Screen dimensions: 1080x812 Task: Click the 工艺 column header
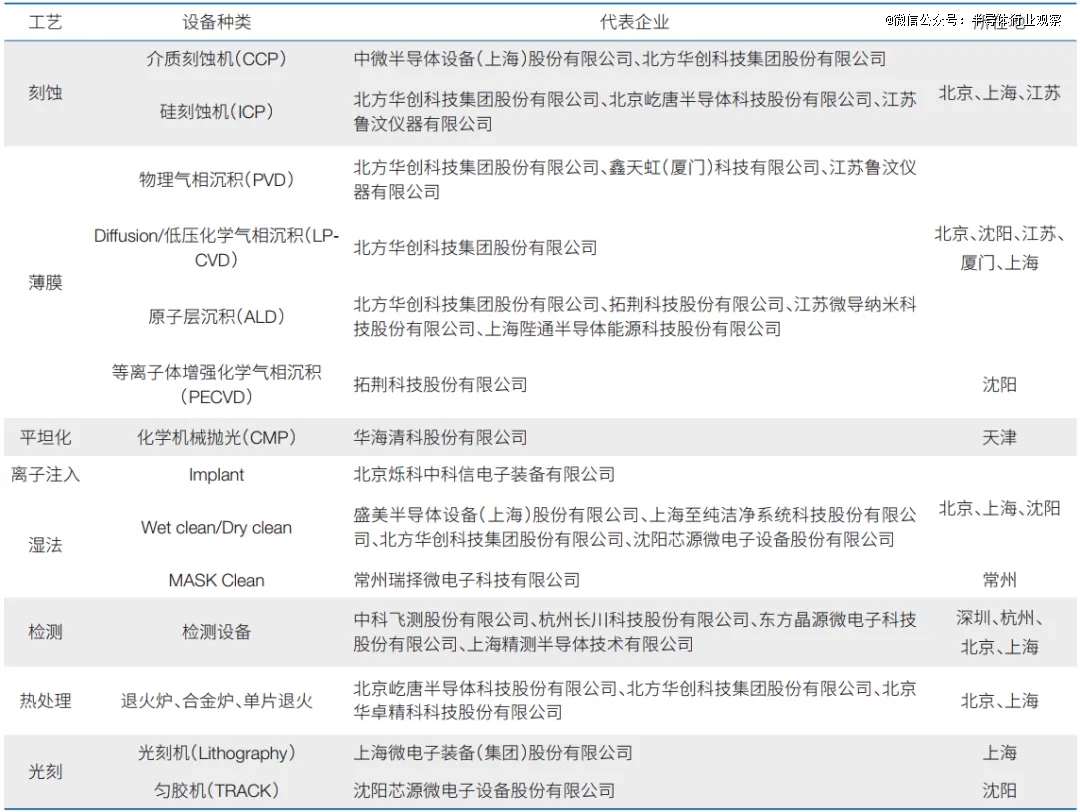[45, 22]
